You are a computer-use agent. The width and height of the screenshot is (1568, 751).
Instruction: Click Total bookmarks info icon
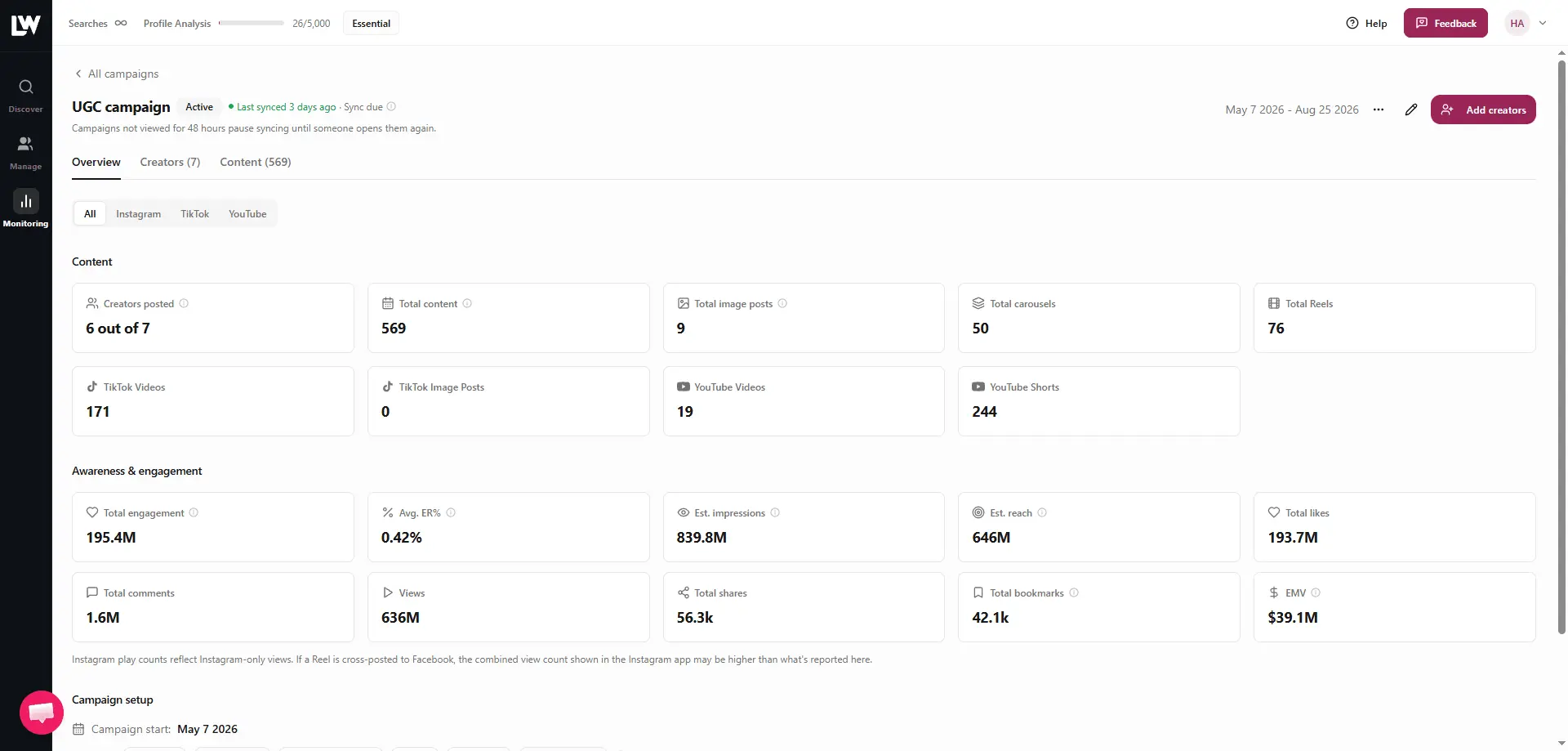(x=1074, y=592)
